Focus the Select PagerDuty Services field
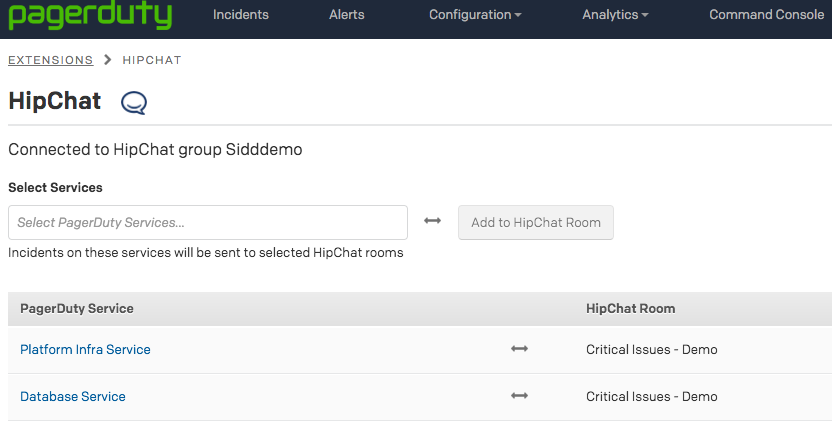Screen dimensions: 832x431 pyautogui.click(x=208, y=222)
